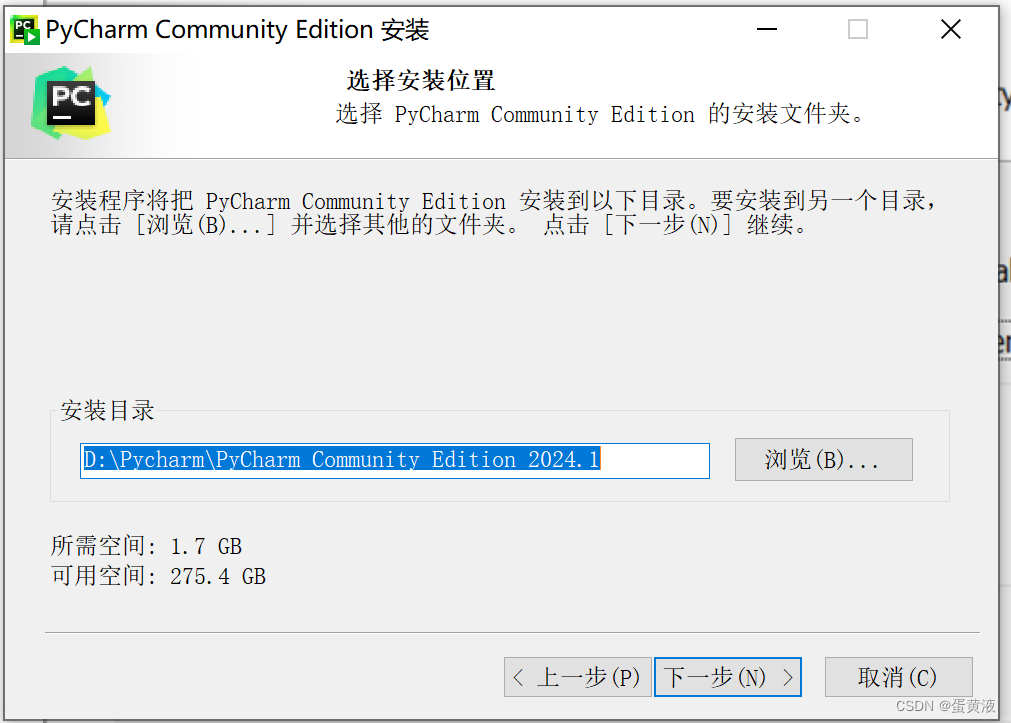This screenshot has width=1011, height=723.
Task: Click the disabled maximize button
Action: pyautogui.click(x=858, y=29)
